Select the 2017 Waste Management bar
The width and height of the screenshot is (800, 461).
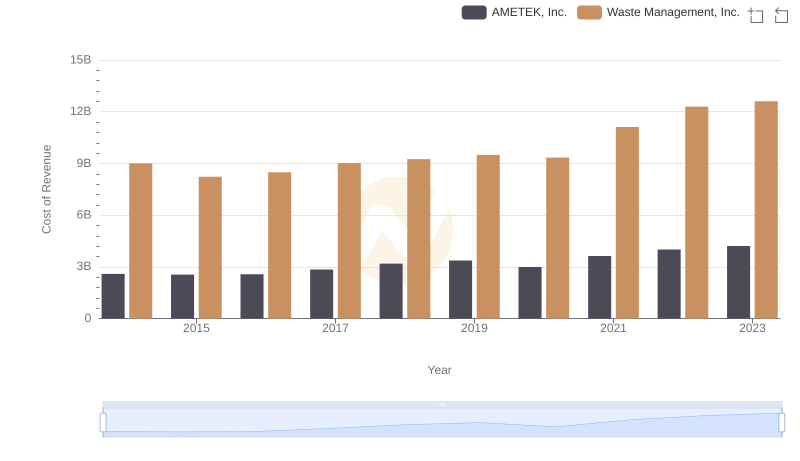tap(349, 241)
